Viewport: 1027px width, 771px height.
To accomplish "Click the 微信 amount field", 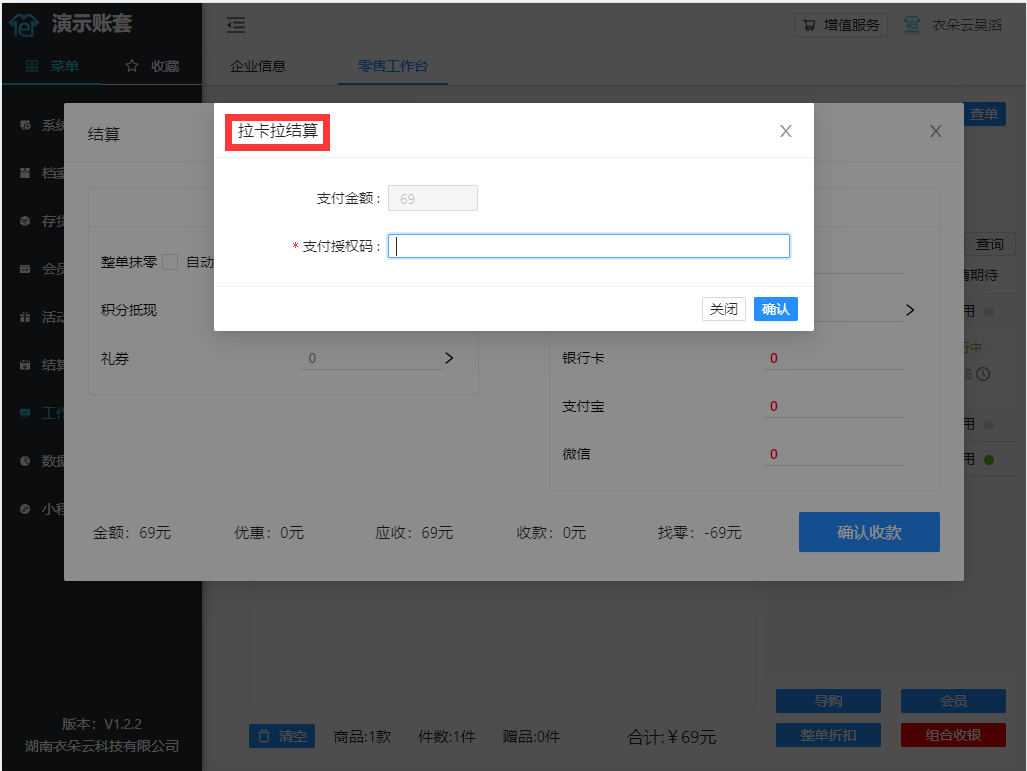I will 832,454.
